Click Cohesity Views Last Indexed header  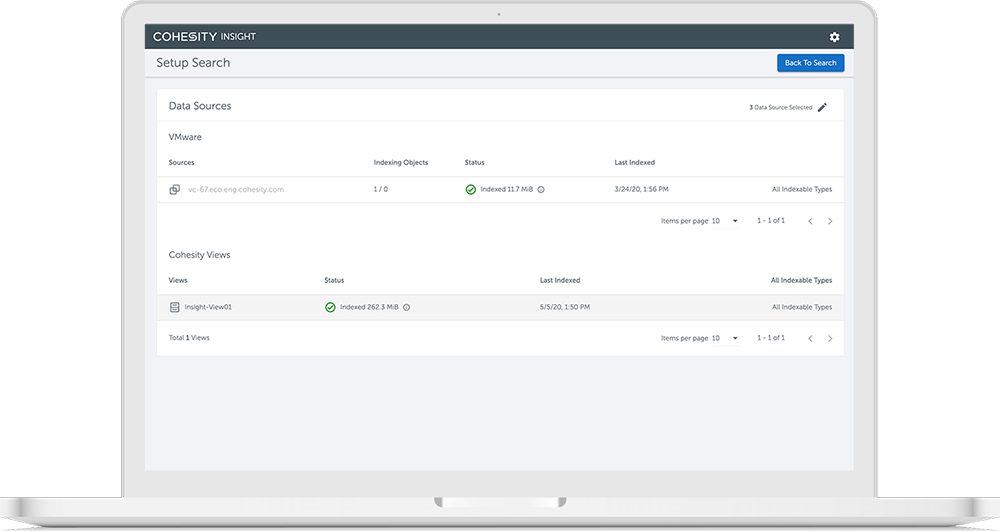click(x=560, y=280)
